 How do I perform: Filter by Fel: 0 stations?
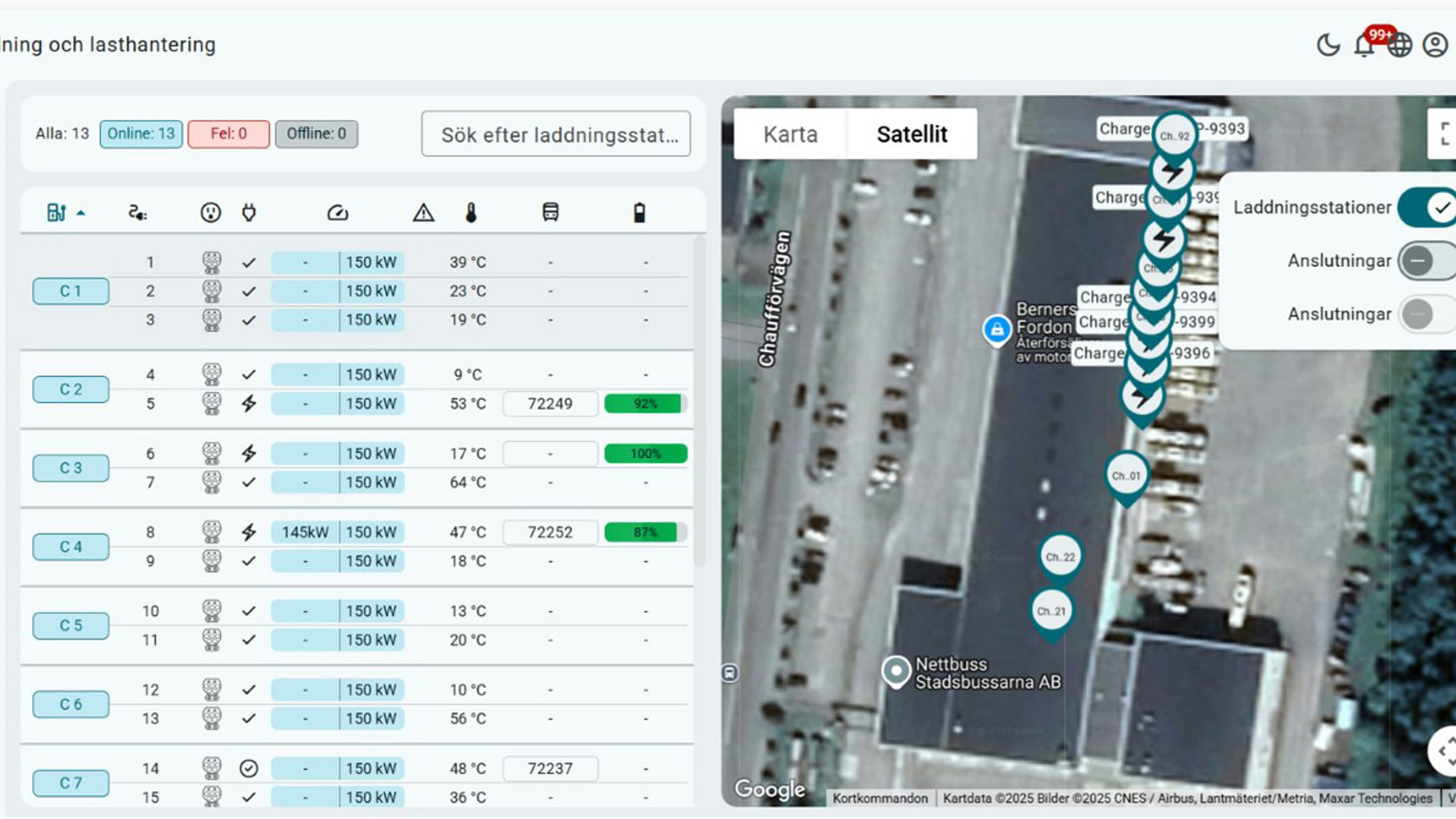click(229, 133)
